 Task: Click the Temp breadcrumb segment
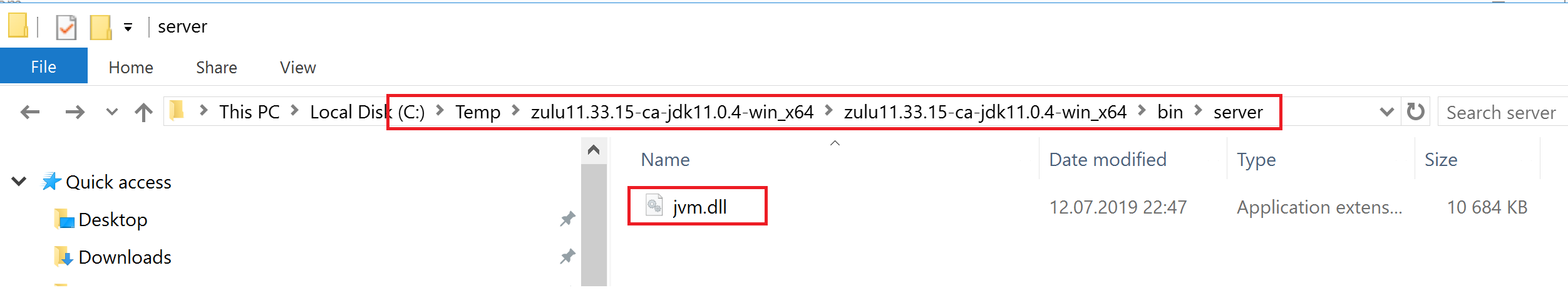pyautogui.click(x=477, y=113)
